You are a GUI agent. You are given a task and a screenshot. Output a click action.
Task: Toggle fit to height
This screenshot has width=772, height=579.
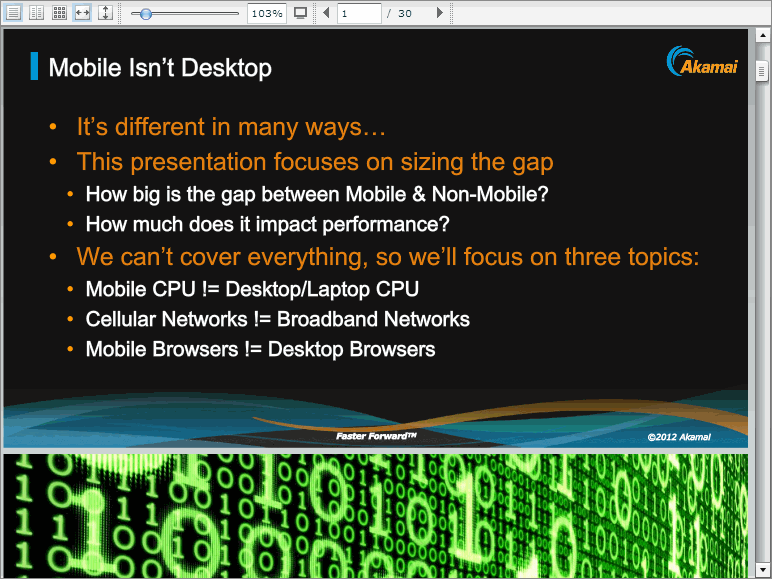pos(105,13)
